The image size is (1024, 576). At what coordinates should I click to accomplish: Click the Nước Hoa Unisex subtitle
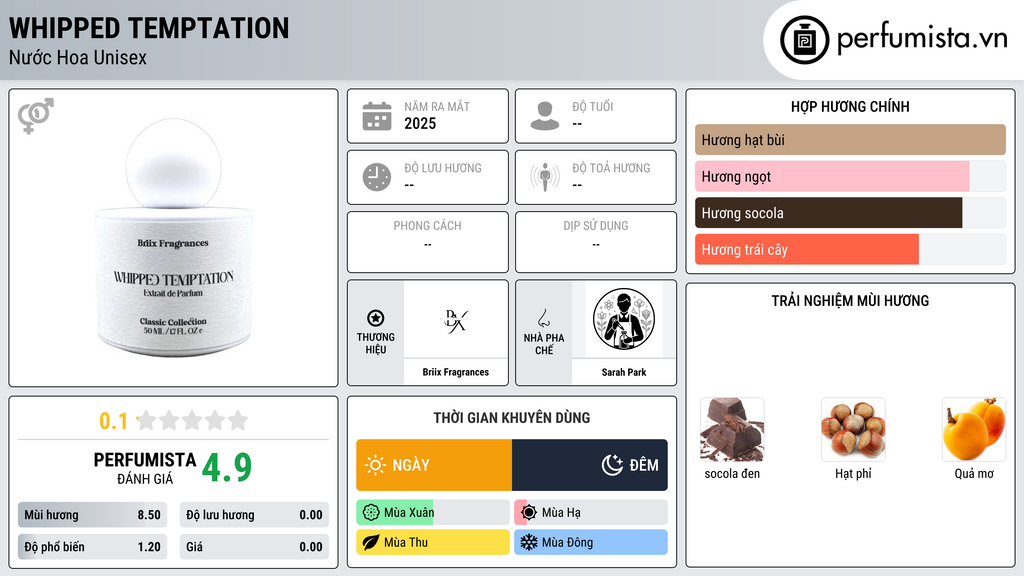(x=78, y=57)
